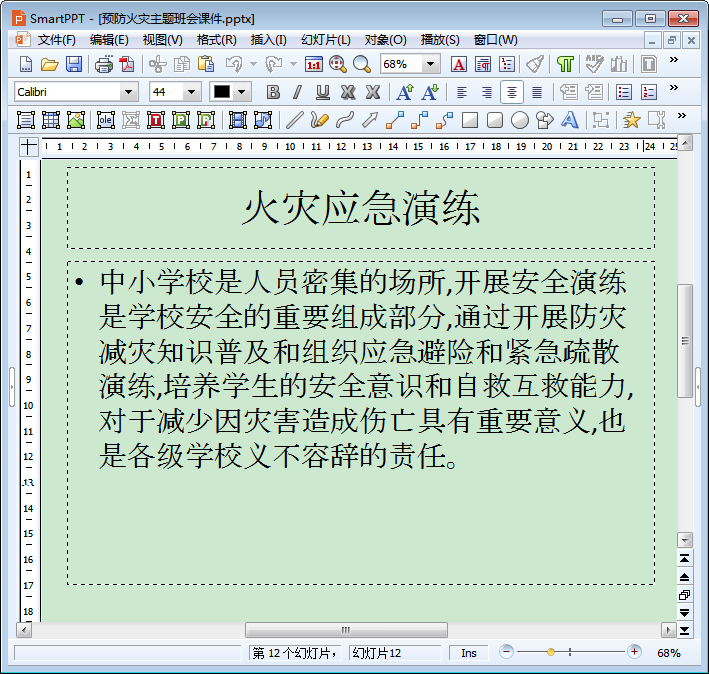This screenshot has height=674, width=709.
Task: Toggle bold formatting
Action: point(273,92)
